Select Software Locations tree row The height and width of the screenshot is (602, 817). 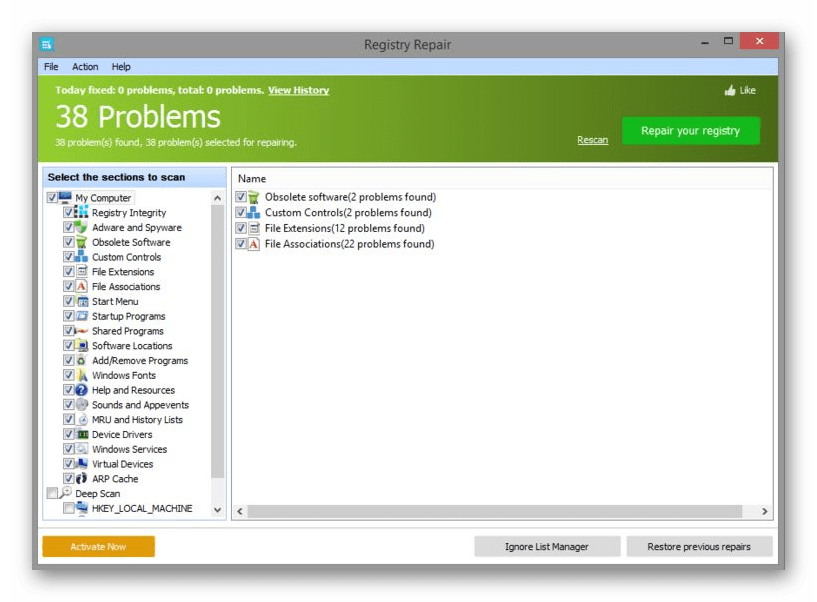click(x=132, y=346)
